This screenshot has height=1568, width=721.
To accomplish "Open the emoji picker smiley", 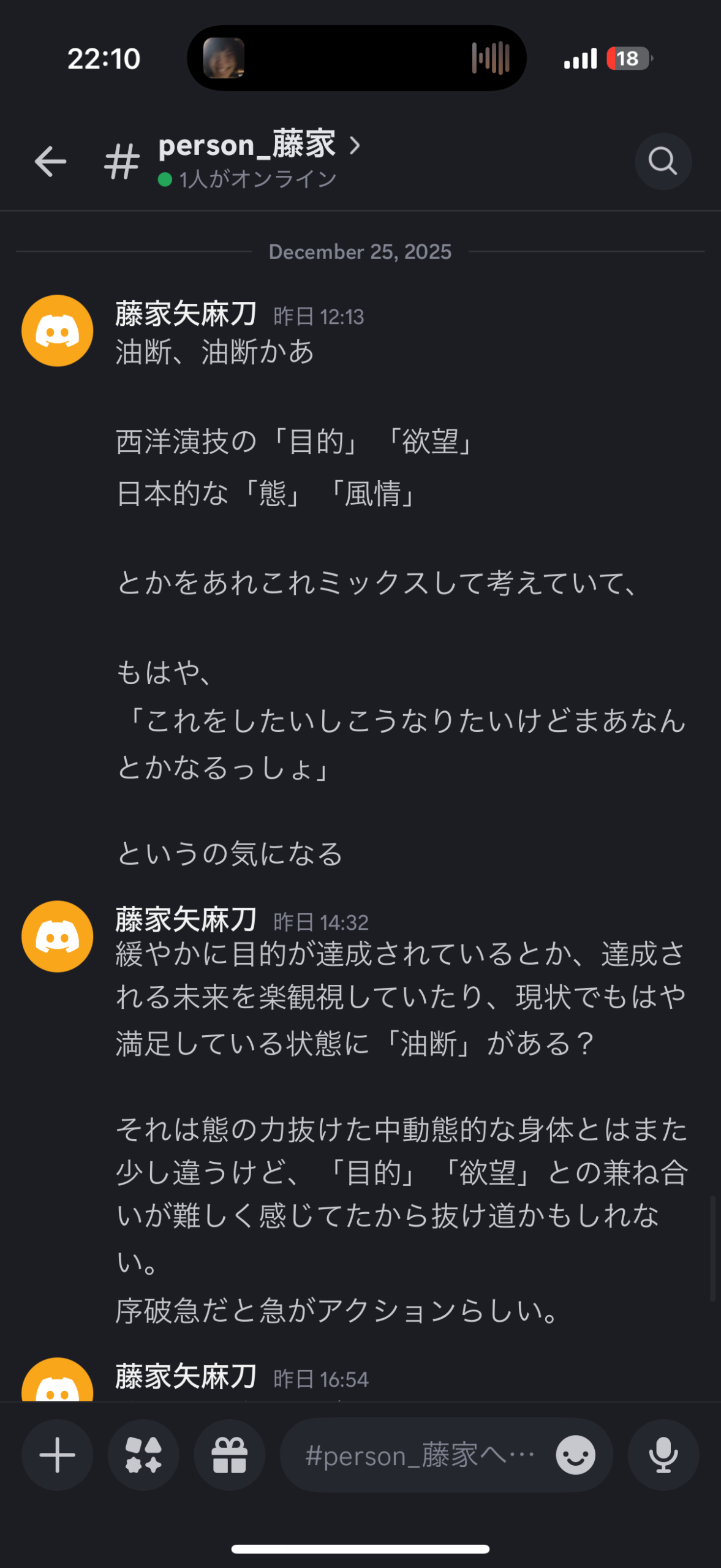I will point(575,1455).
